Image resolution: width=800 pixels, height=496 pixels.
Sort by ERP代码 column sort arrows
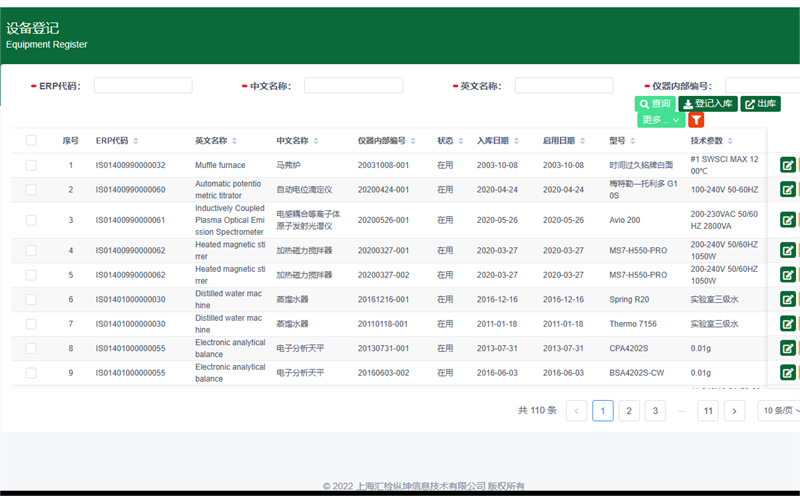pyautogui.click(x=136, y=141)
